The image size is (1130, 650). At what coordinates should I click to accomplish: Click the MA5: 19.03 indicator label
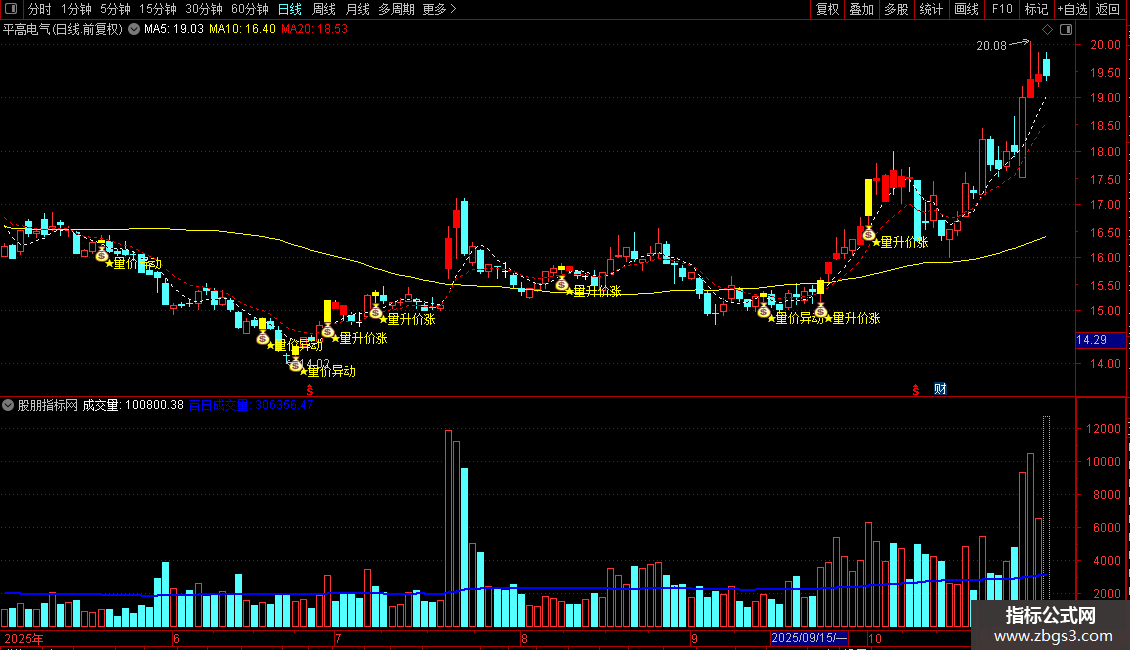pyautogui.click(x=174, y=30)
